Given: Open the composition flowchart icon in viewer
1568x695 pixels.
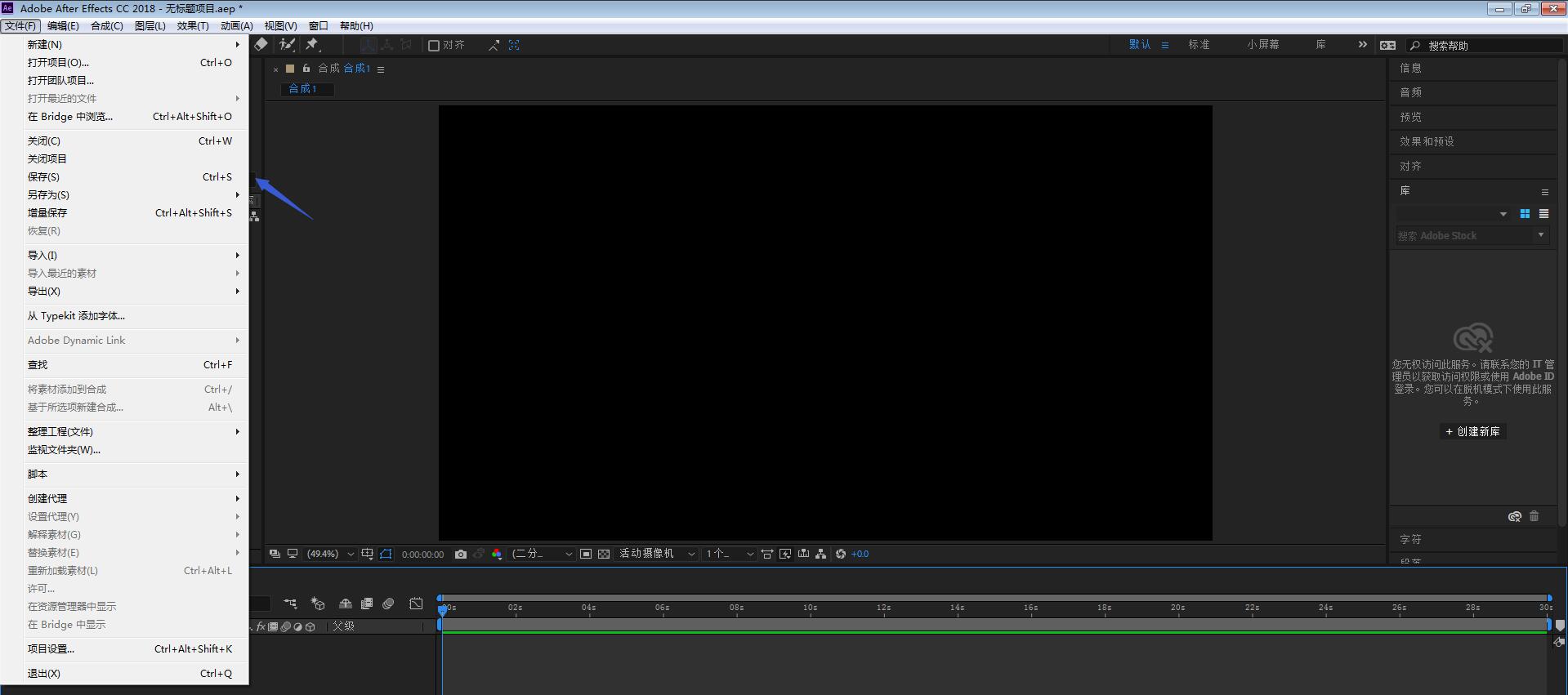Looking at the screenshot, I should [x=821, y=554].
